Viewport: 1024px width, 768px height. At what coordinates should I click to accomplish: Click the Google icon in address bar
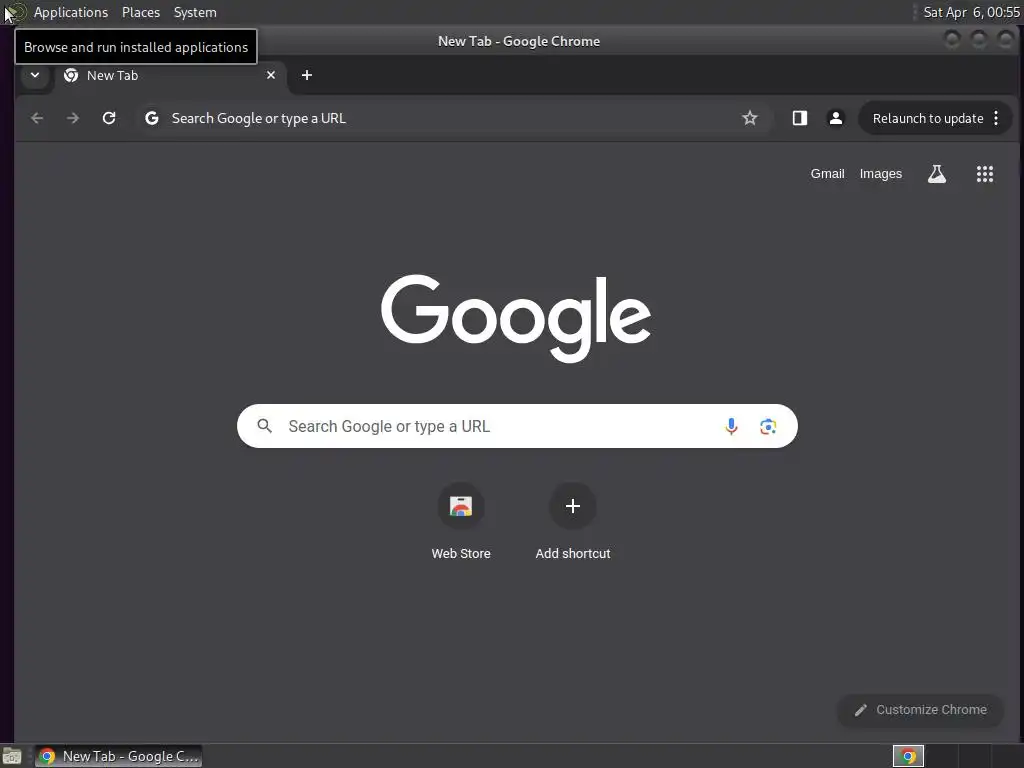pyautogui.click(x=152, y=118)
